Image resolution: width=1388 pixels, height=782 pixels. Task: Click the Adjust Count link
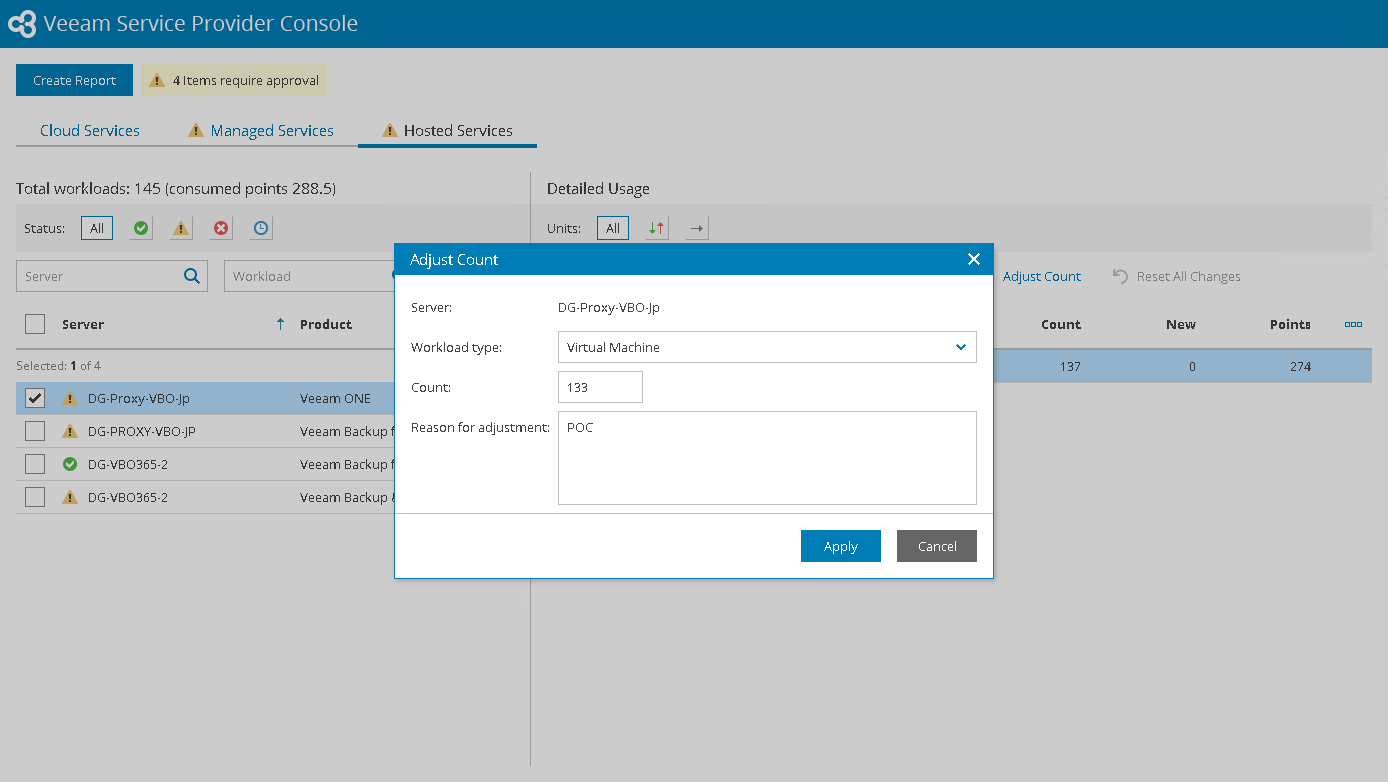1042,276
